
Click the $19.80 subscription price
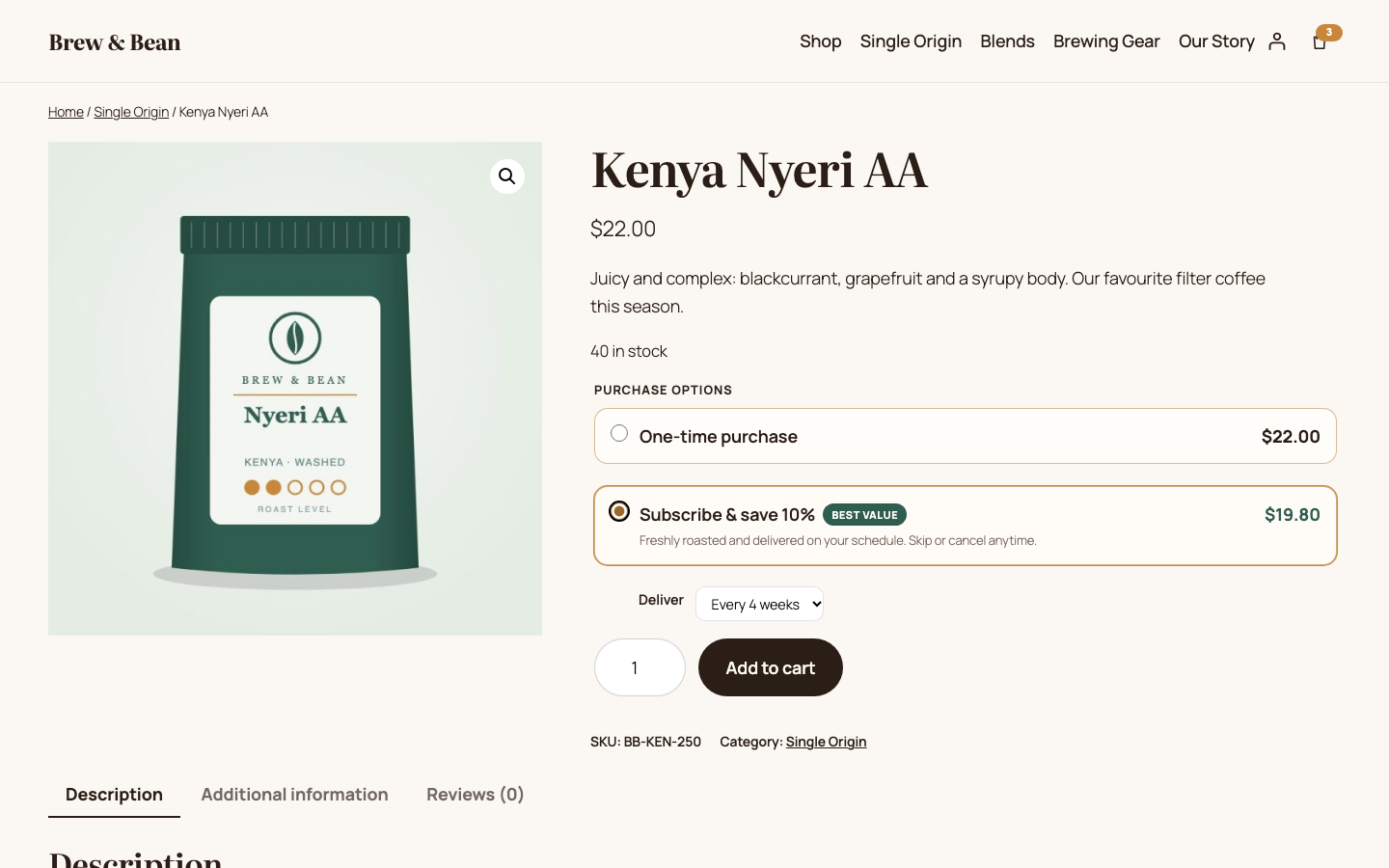point(1293,515)
